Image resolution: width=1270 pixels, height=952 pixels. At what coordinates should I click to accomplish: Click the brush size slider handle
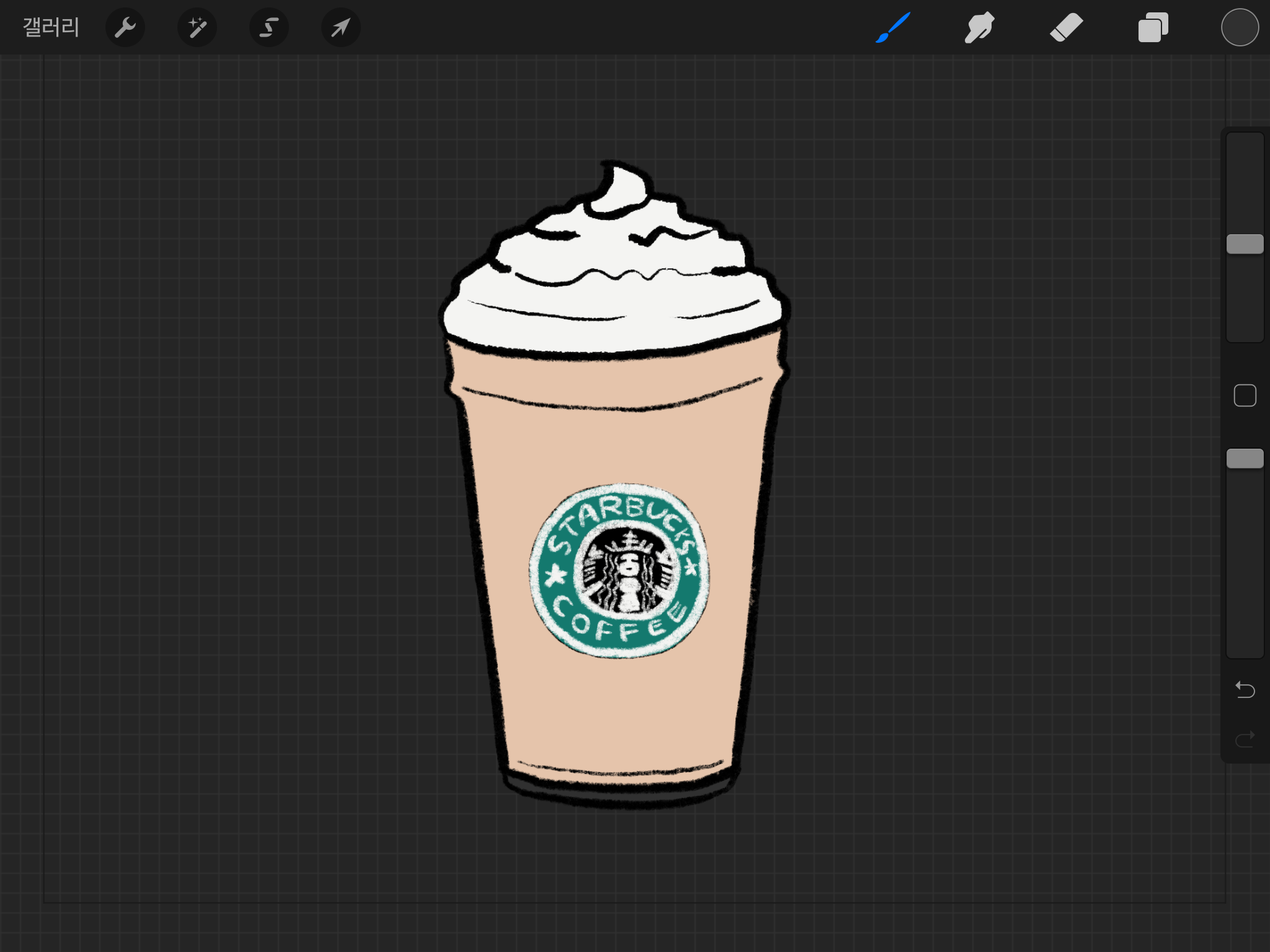pos(1245,244)
